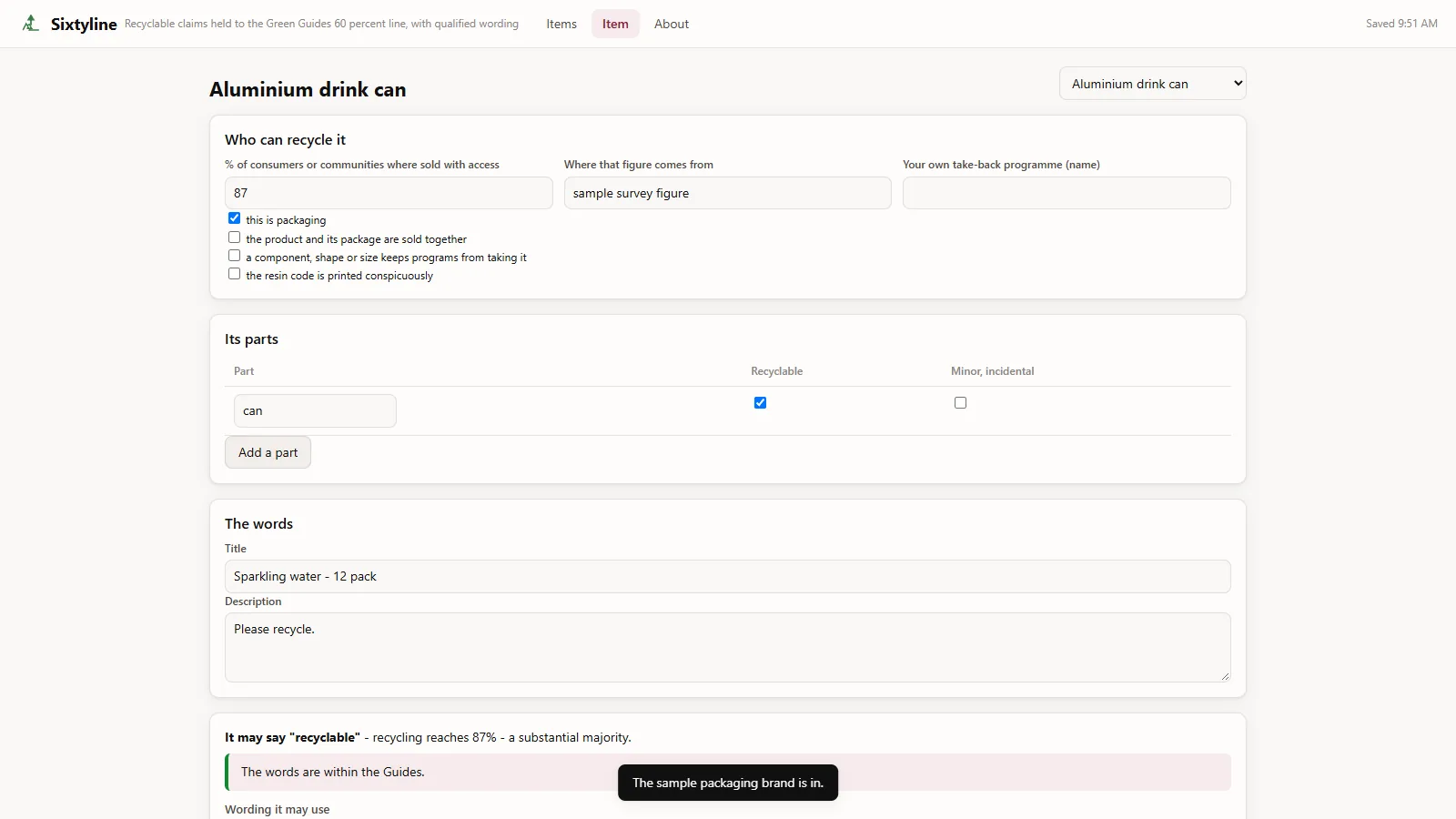Click the Sixtyline recycling logo icon
This screenshot has width=1456, height=819.
pos(31,24)
